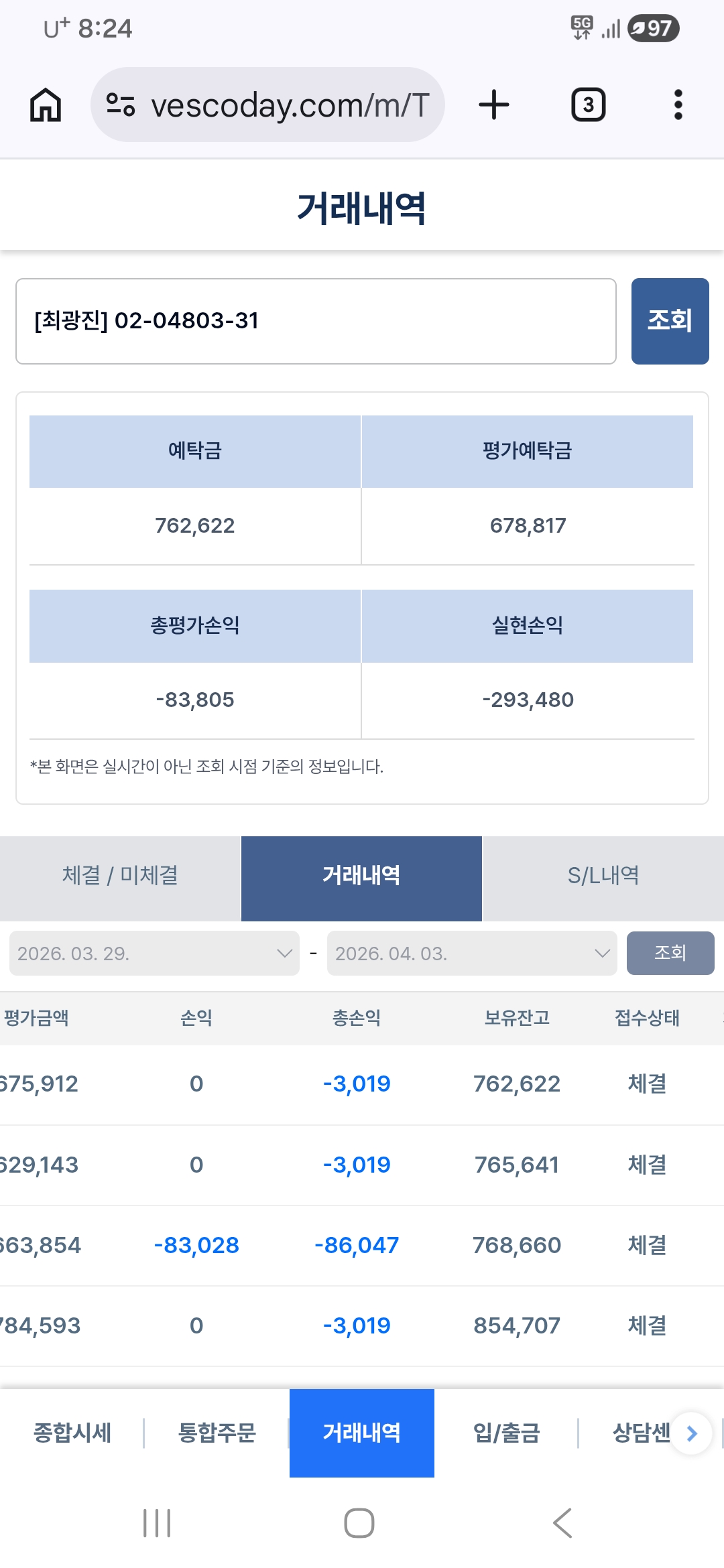Expand start date 2026. 03. 29. dropdown

click(x=154, y=953)
